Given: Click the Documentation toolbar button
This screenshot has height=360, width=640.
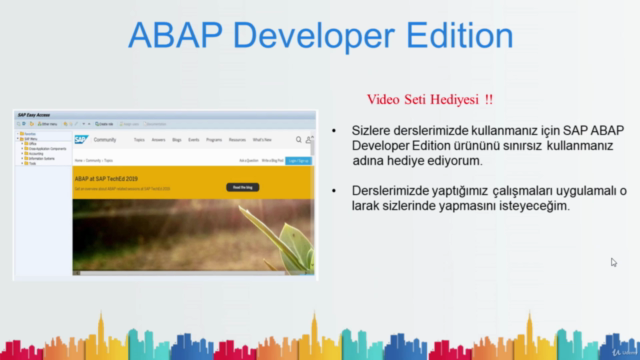Looking at the screenshot, I should [x=155, y=124].
